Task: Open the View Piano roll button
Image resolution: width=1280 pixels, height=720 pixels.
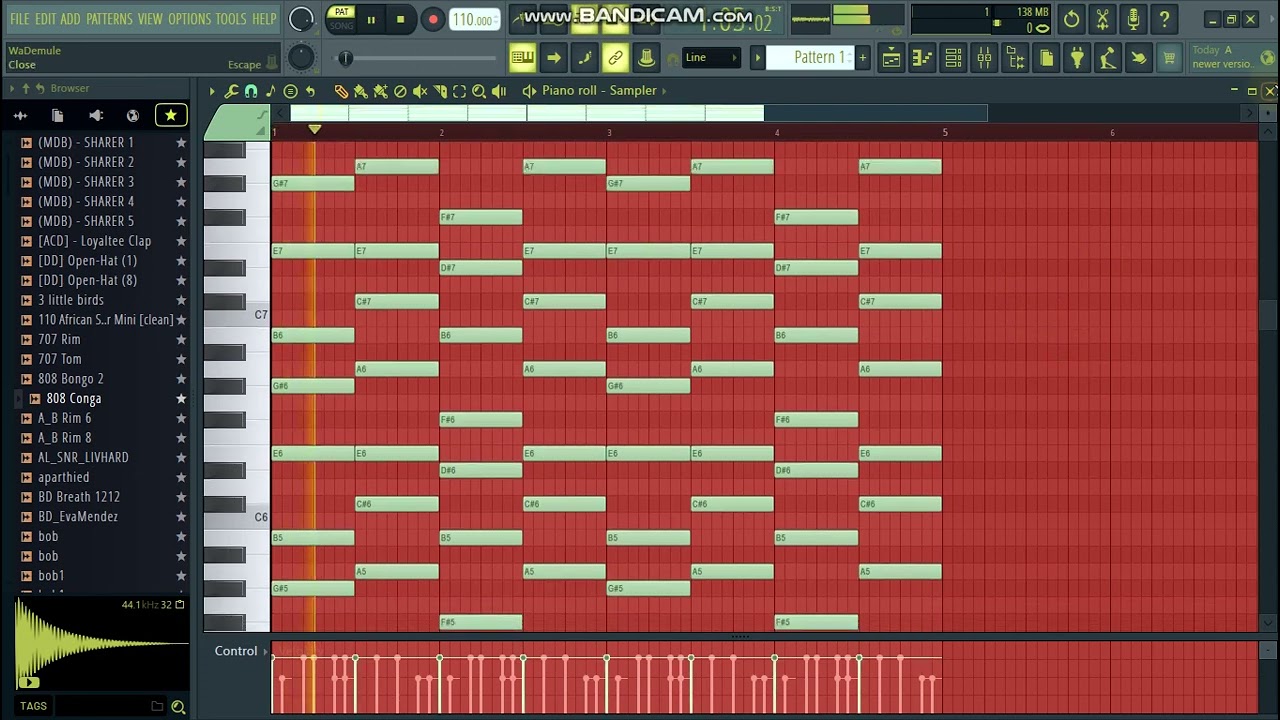Action: click(922, 58)
